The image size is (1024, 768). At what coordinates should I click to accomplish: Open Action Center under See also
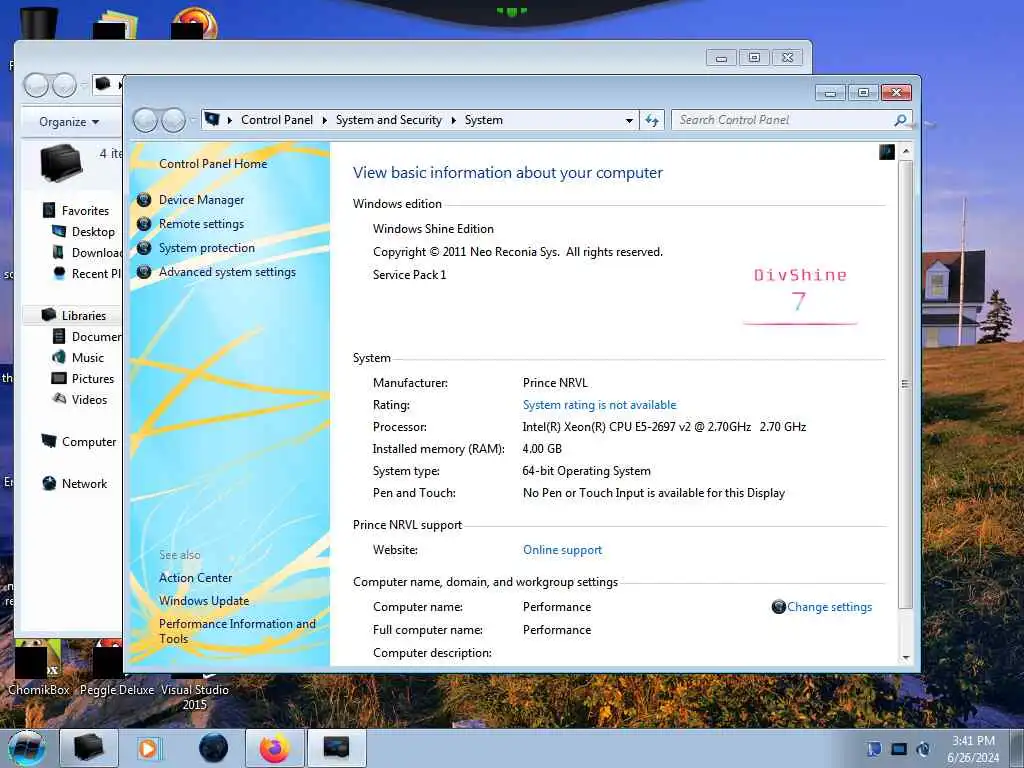(195, 578)
